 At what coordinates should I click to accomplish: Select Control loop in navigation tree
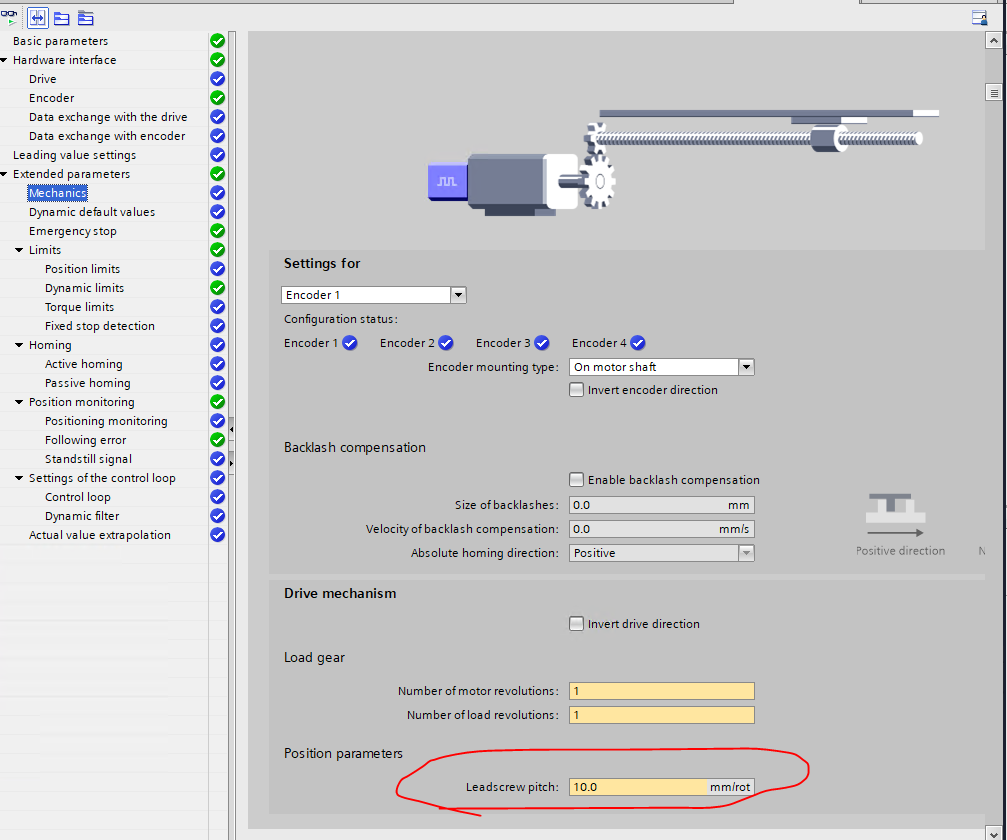click(x=77, y=497)
